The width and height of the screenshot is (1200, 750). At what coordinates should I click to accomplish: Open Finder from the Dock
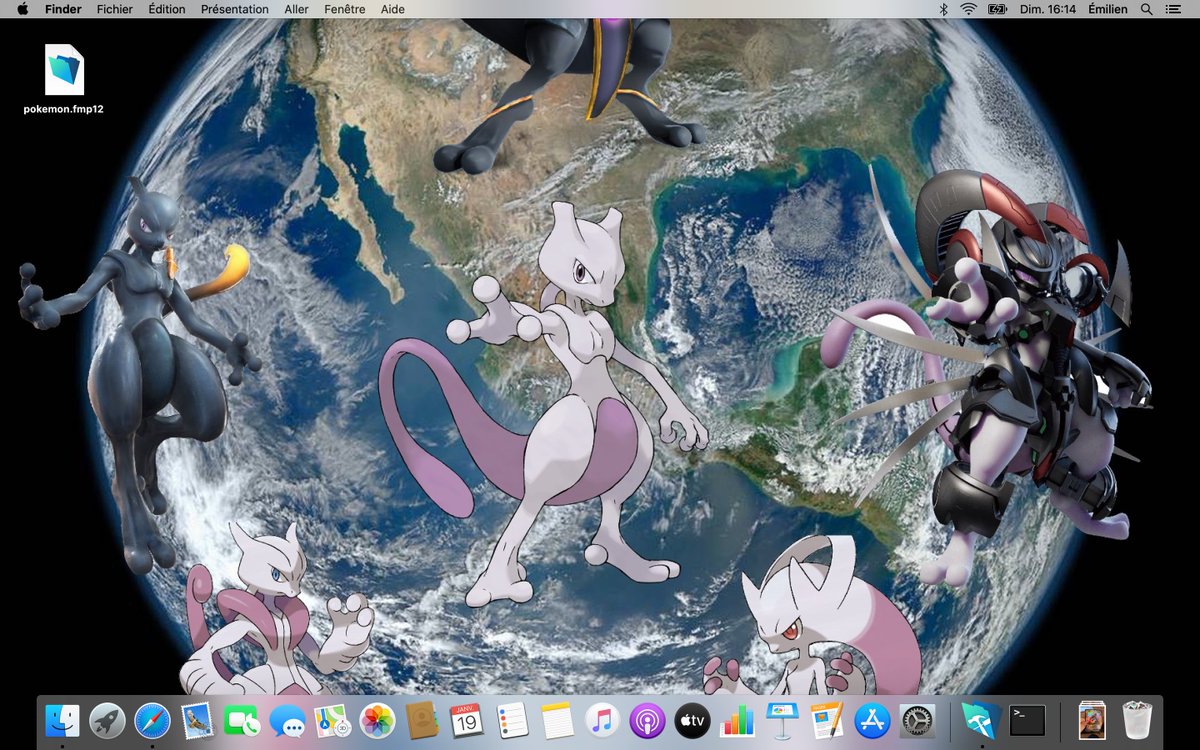(x=63, y=720)
